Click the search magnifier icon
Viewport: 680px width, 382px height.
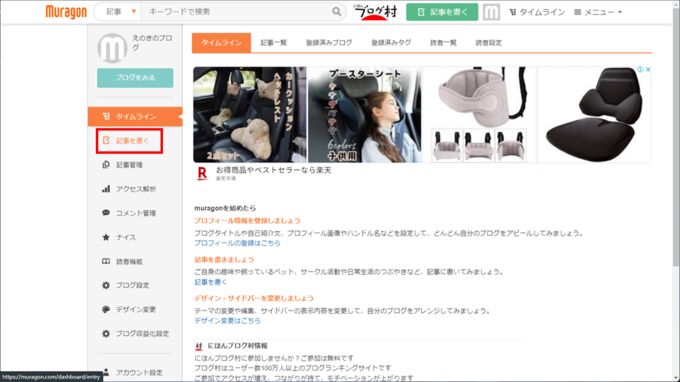pyautogui.click(x=337, y=12)
